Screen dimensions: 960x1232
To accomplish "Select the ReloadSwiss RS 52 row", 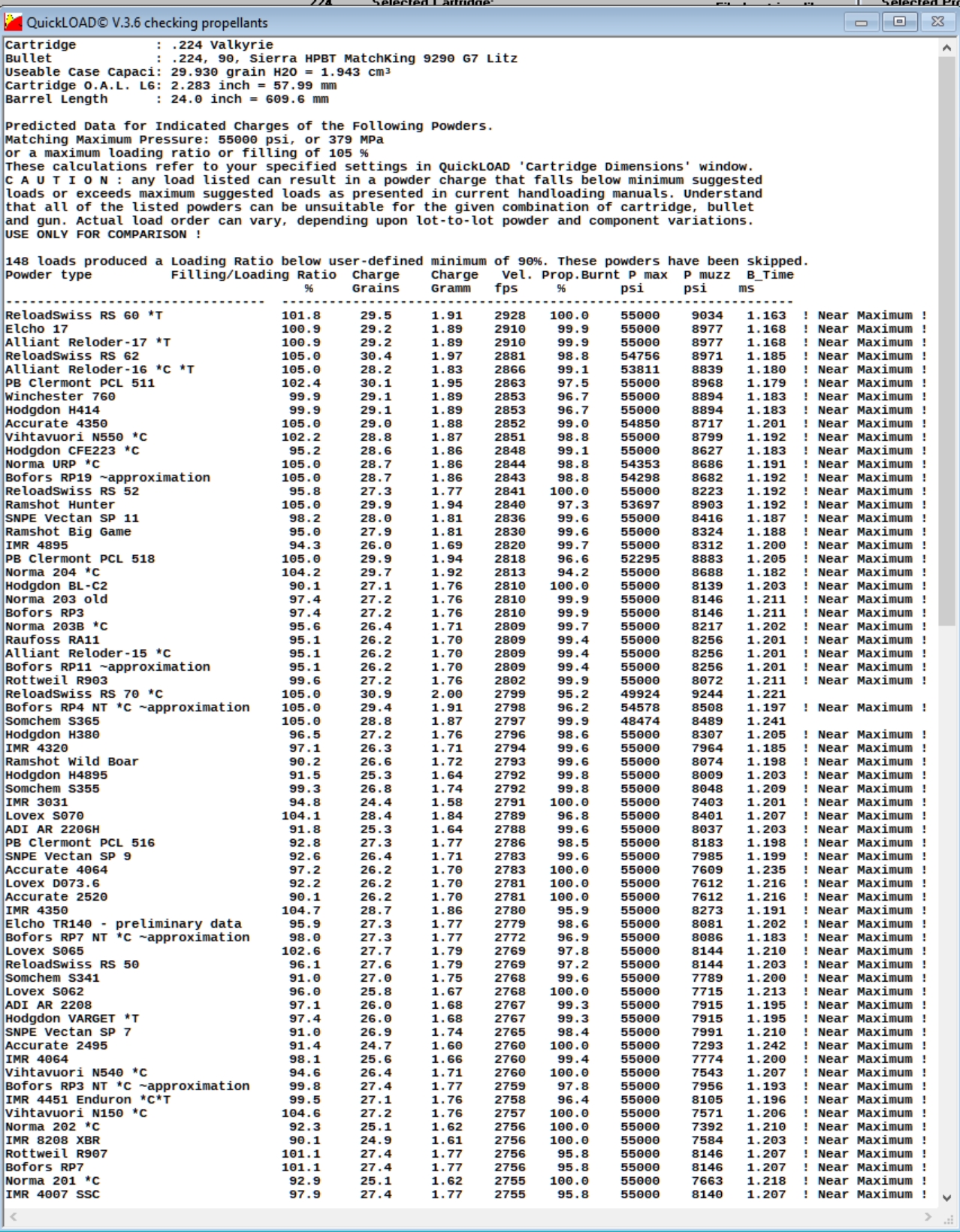I will coord(466,491).
